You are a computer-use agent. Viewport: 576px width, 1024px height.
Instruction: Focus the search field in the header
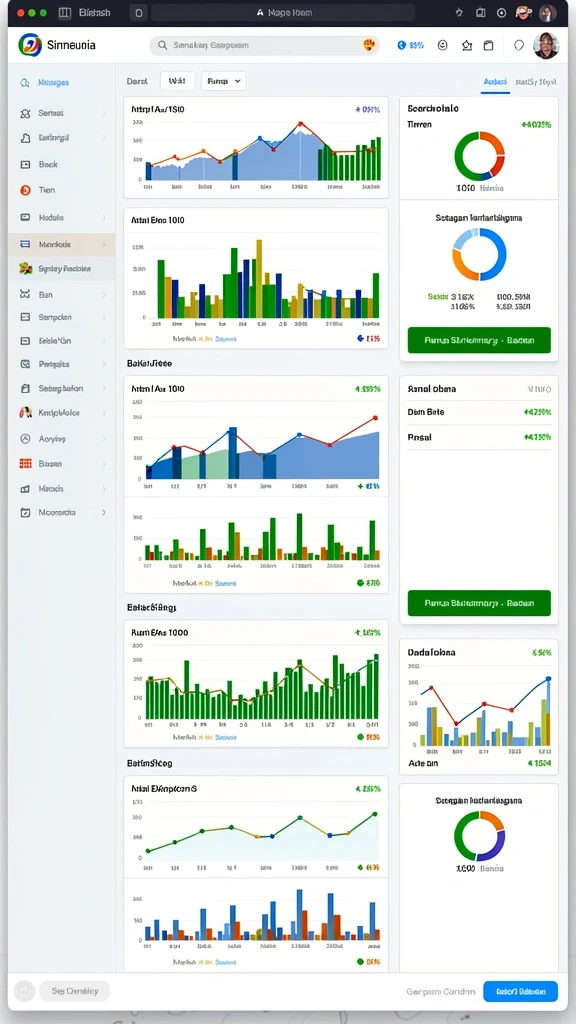264,45
